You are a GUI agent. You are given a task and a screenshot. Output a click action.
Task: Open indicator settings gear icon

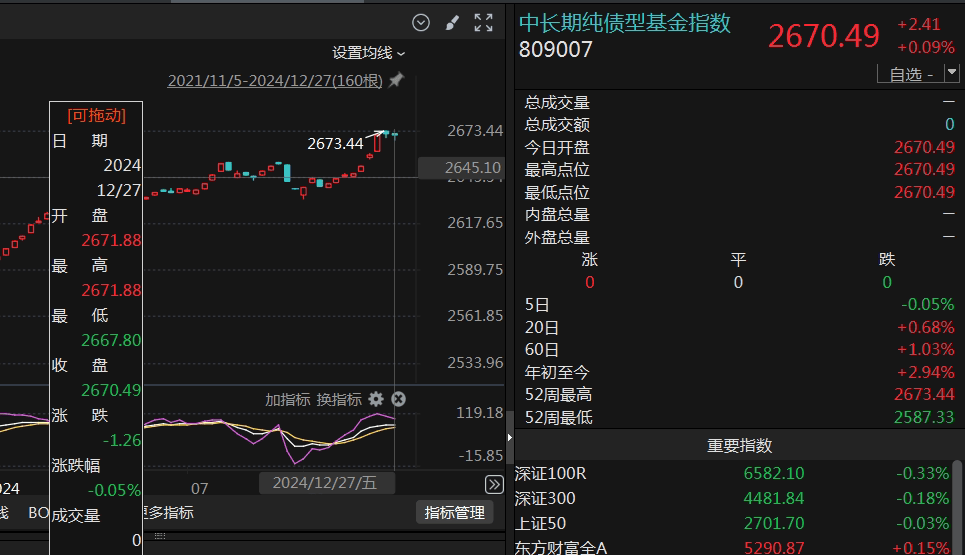(376, 399)
